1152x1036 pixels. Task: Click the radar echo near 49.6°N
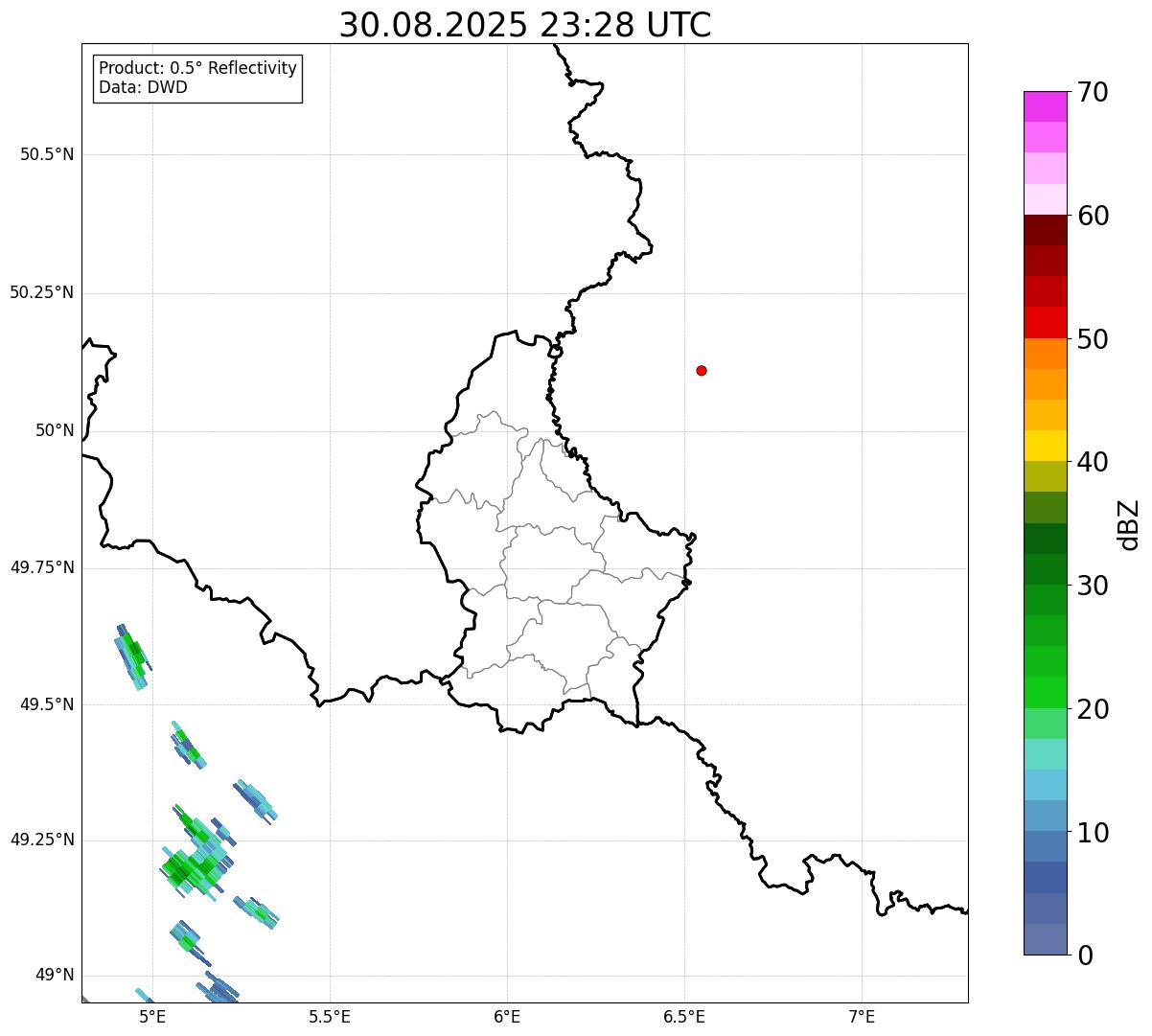click(x=132, y=656)
